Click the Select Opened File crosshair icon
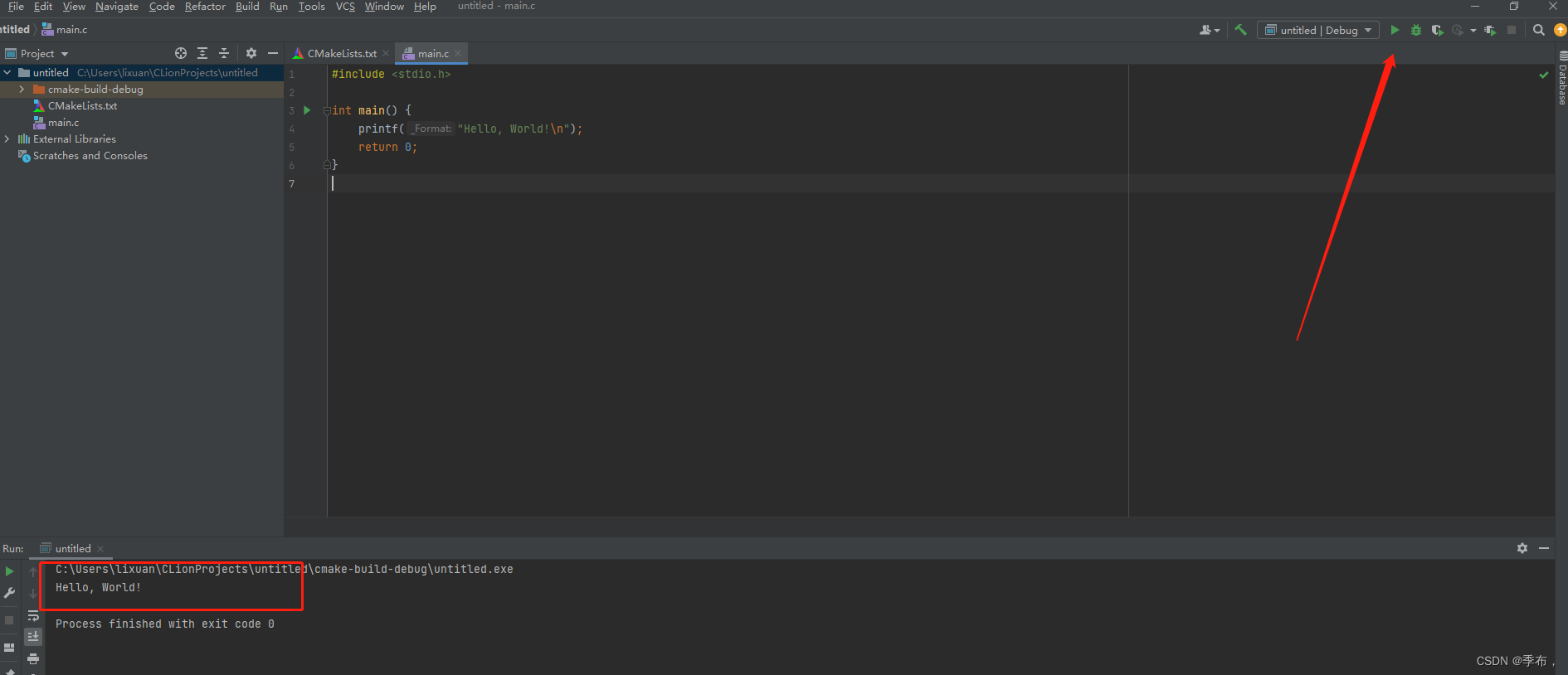This screenshot has width=1568, height=675. click(181, 53)
